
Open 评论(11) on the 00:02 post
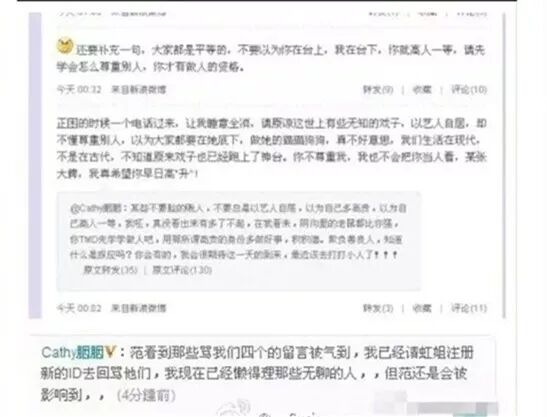tap(469, 308)
